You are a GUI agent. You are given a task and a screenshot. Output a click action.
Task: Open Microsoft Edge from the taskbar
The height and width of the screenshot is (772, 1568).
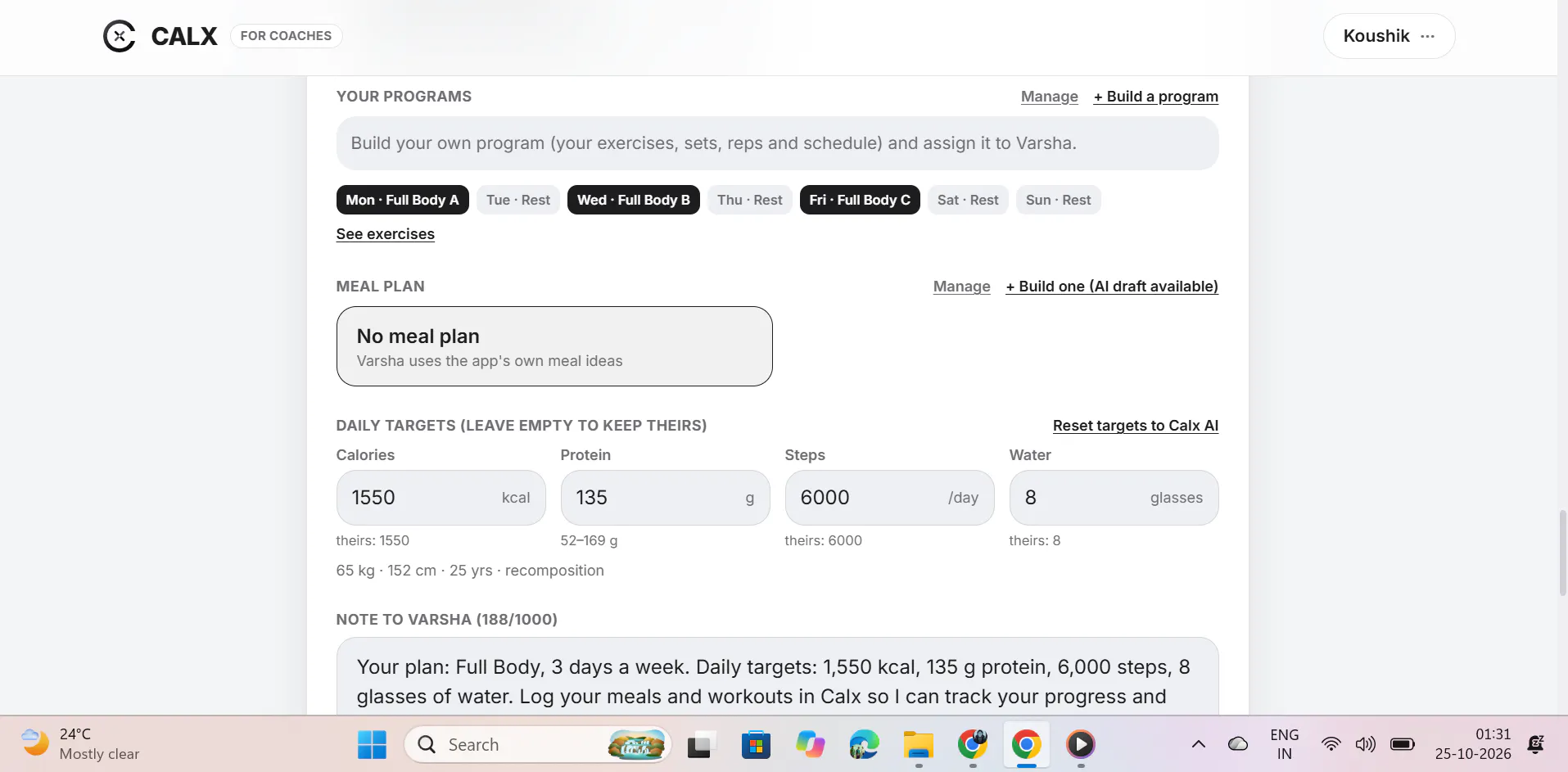point(864,745)
